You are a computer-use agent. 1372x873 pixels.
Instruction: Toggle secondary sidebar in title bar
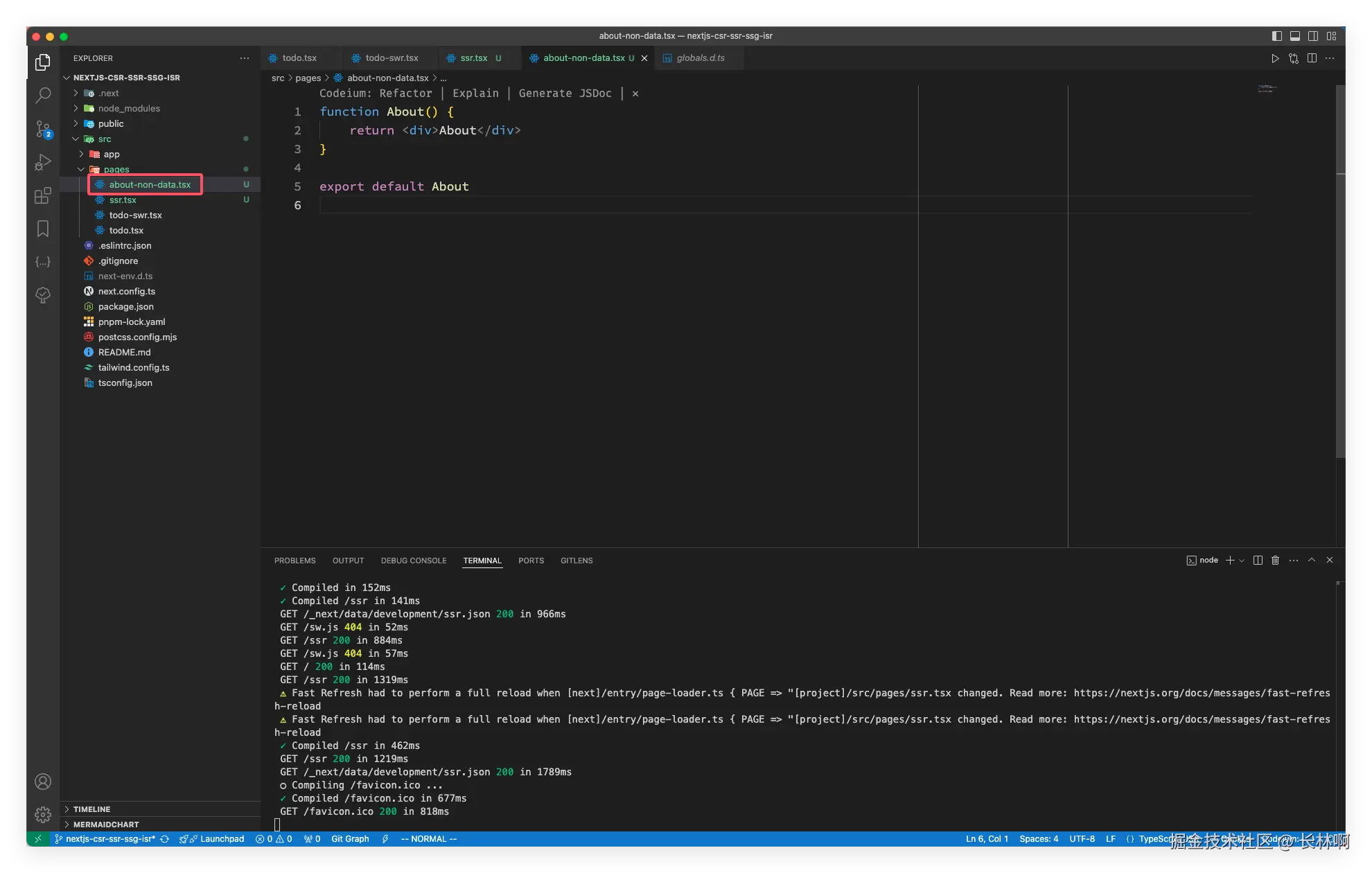pos(1313,36)
